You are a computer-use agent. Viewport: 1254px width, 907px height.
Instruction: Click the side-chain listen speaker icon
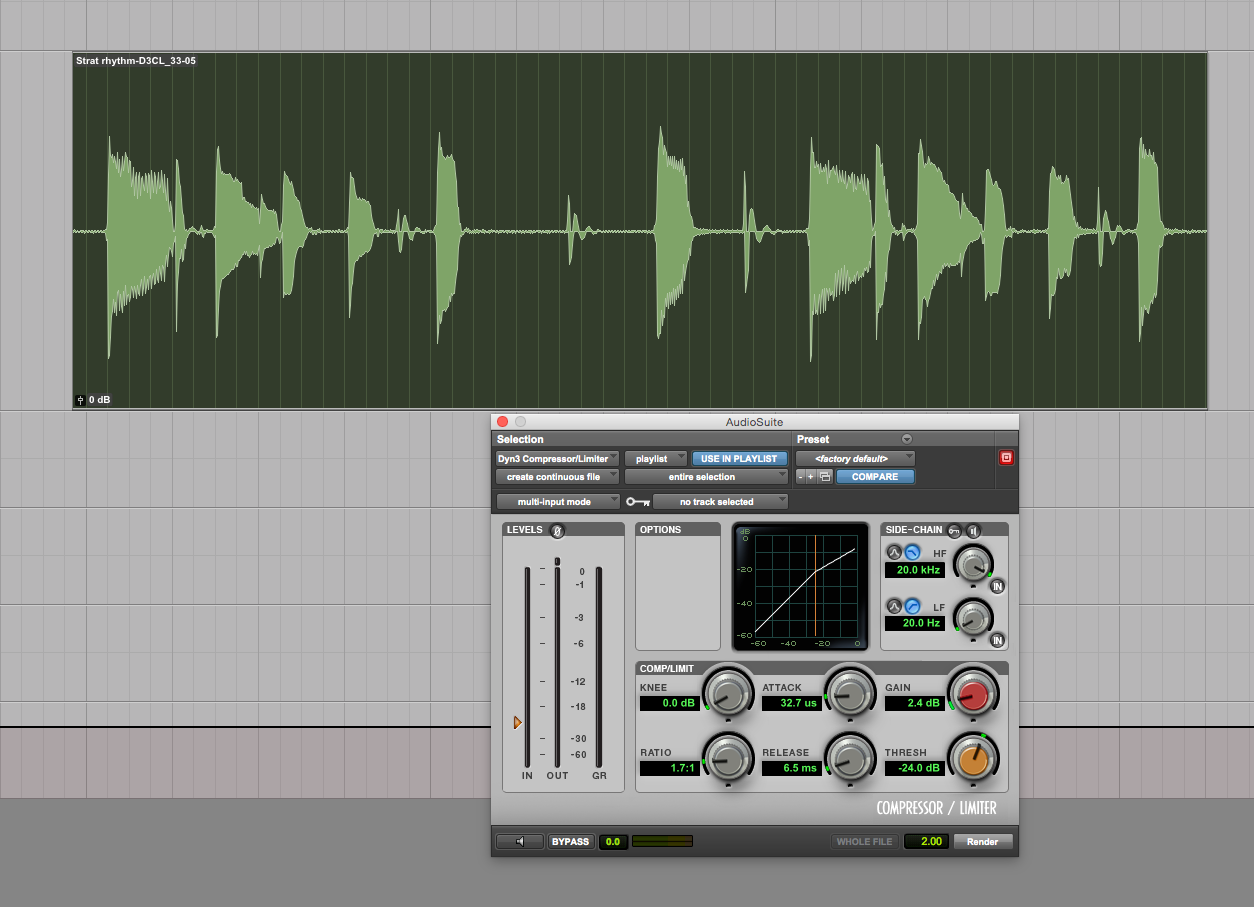click(973, 530)
